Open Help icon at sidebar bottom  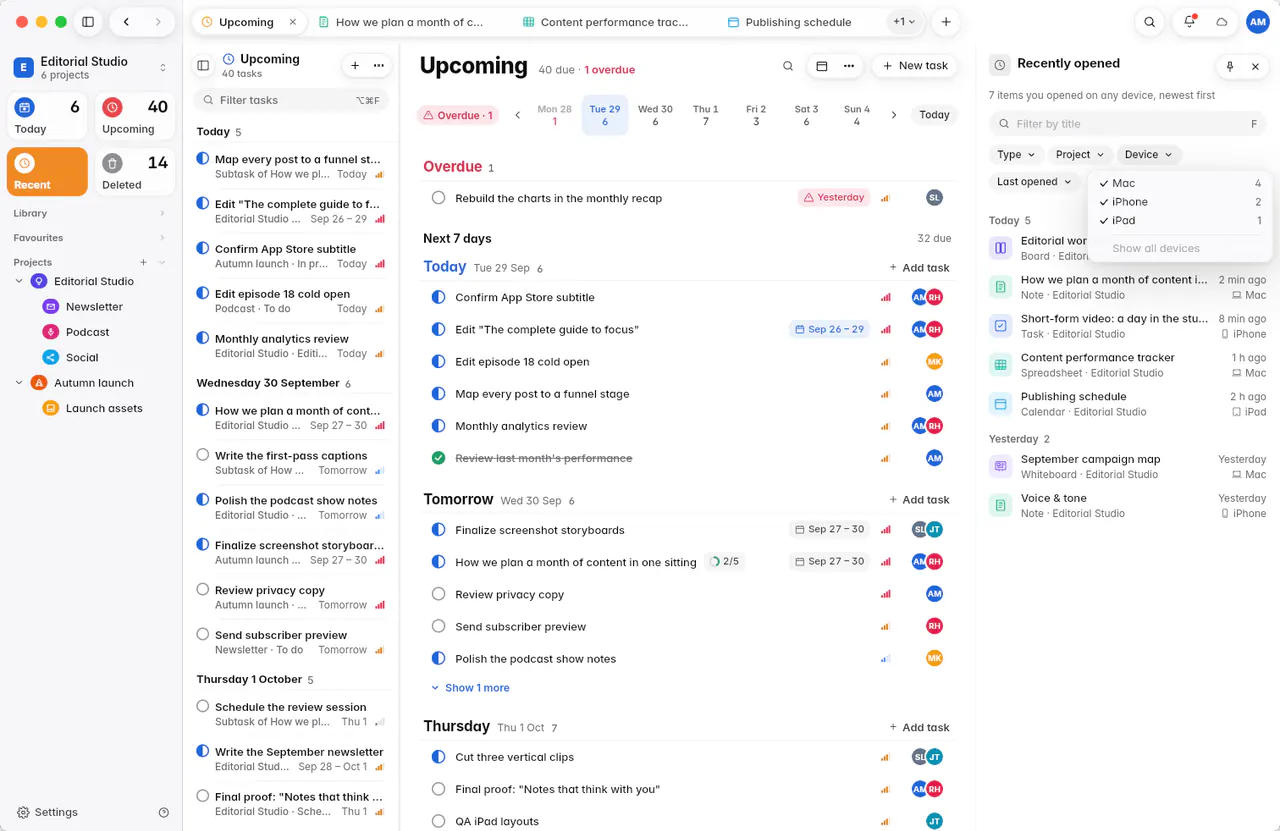(164, 813)
